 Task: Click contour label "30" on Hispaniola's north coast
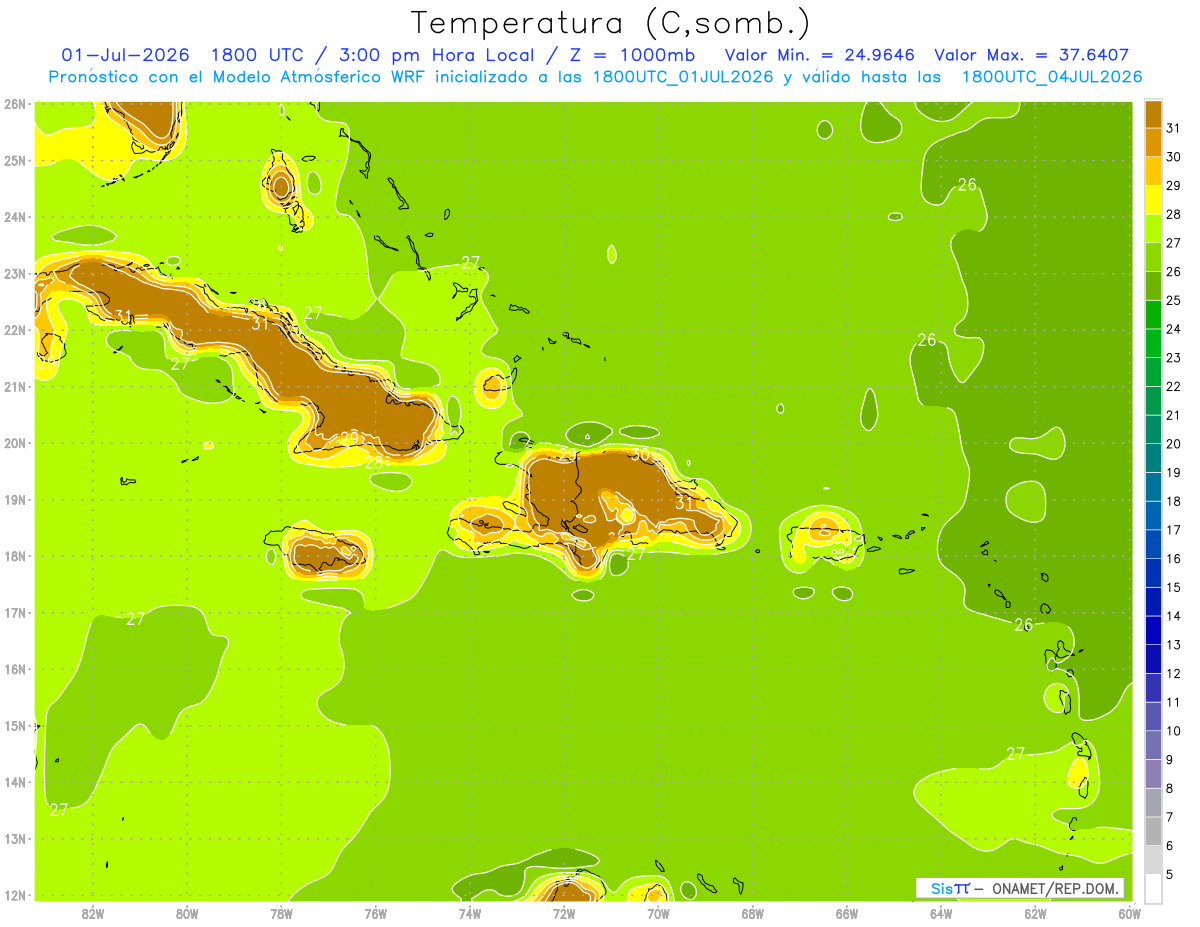[x=640, y=455]
